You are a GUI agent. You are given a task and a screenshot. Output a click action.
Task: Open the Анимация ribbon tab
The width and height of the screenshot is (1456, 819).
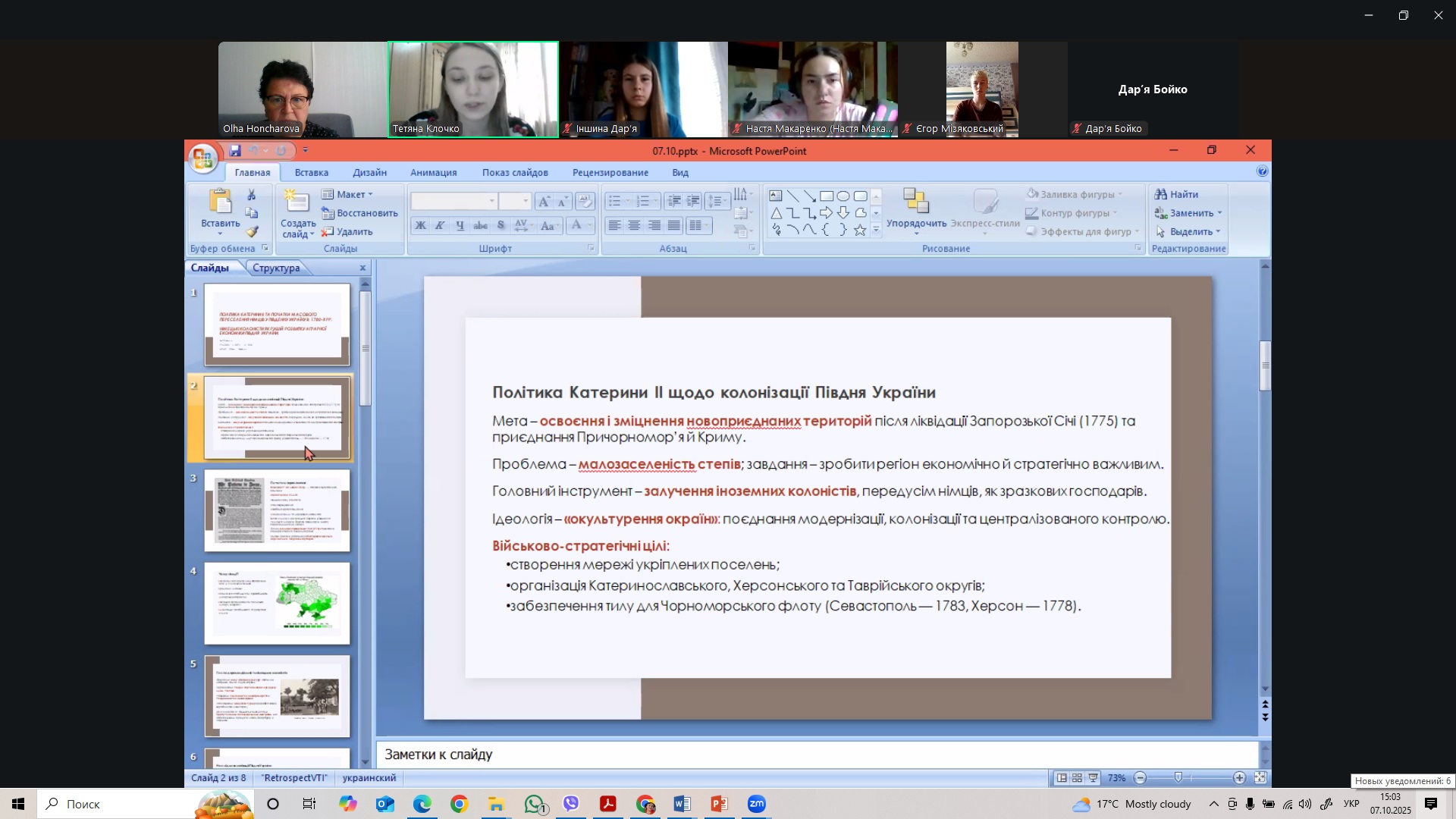coord(433,173)
